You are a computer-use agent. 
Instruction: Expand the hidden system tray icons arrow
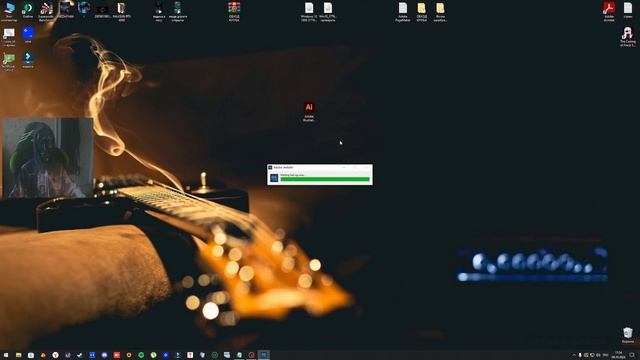574,355
